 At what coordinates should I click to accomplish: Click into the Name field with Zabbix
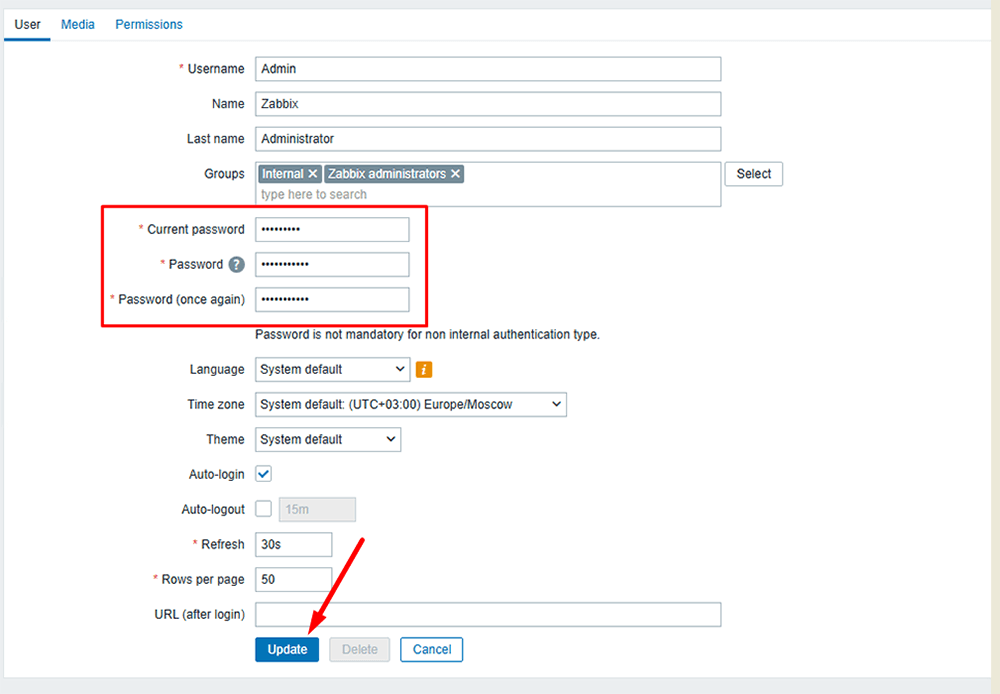point(488,104)
